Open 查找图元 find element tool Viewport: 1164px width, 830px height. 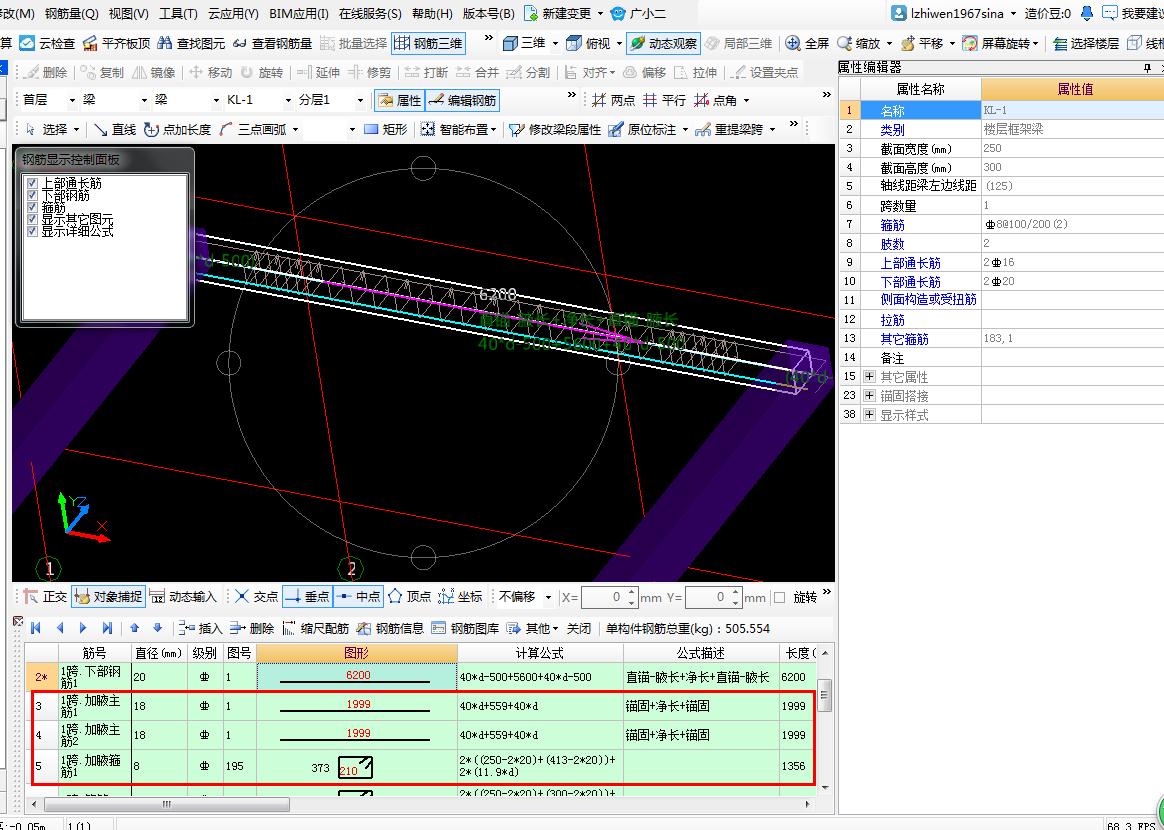[191, 44]
